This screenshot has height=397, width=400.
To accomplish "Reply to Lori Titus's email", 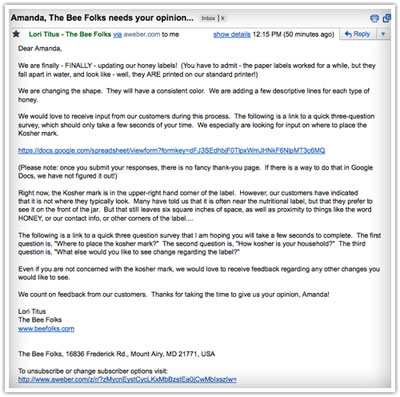I will [358, 34].
